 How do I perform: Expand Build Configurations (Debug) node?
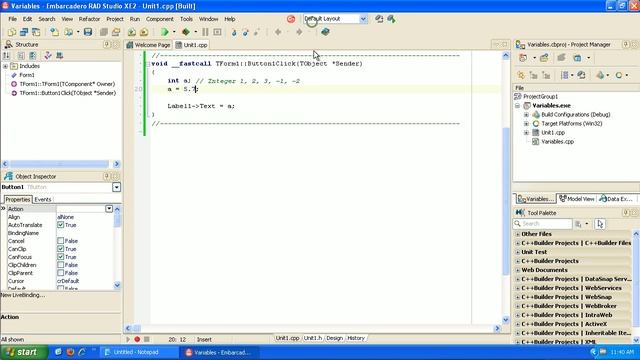coord(526,115)
